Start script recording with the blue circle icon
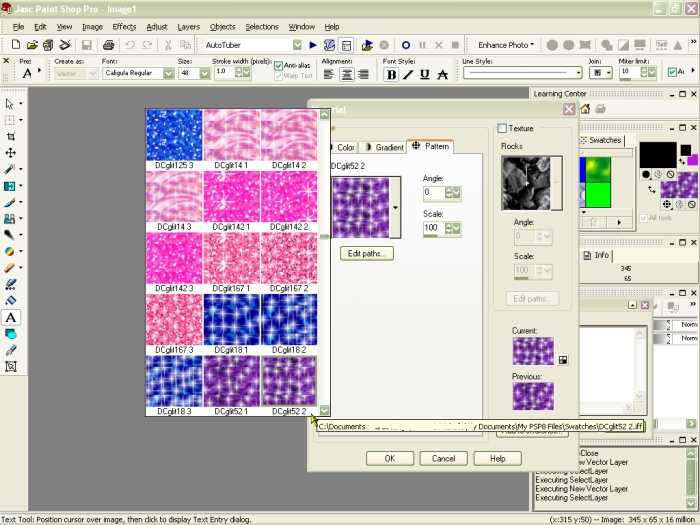This screenshot has width=700, height=525. coord(406,45)
